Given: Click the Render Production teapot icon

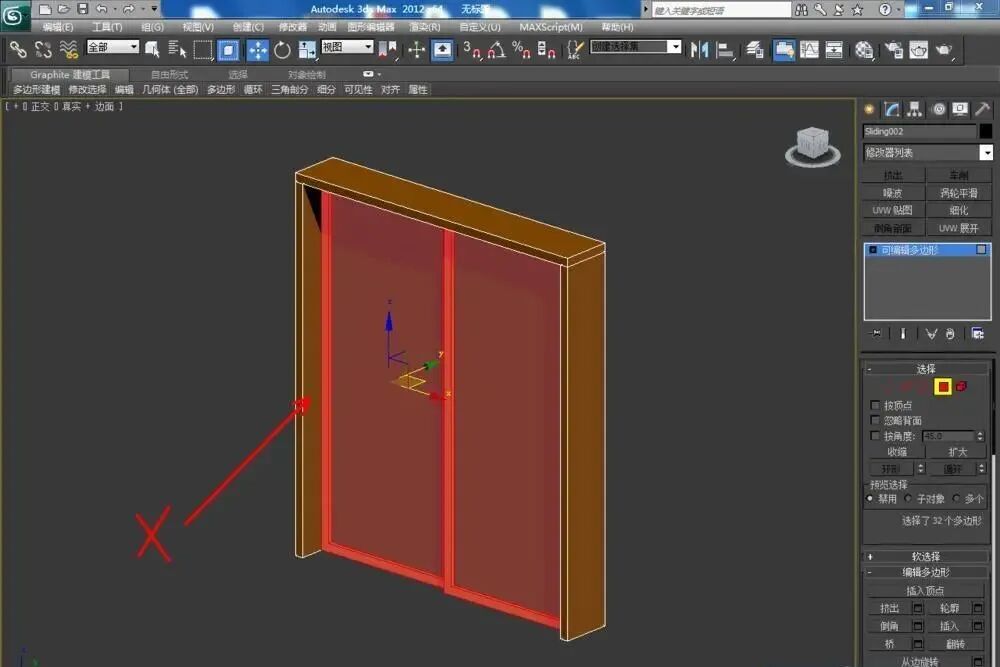Looking at the screenshot, I should (x=944, y=50).
